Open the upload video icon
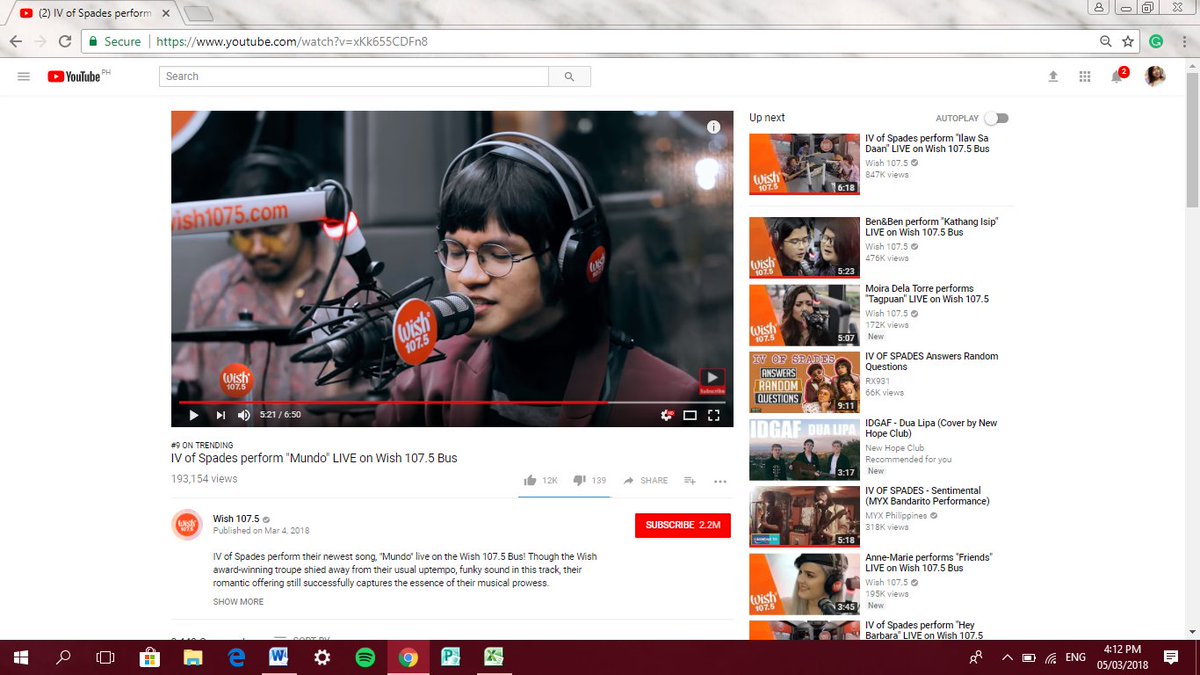 tap(1053, 76)
